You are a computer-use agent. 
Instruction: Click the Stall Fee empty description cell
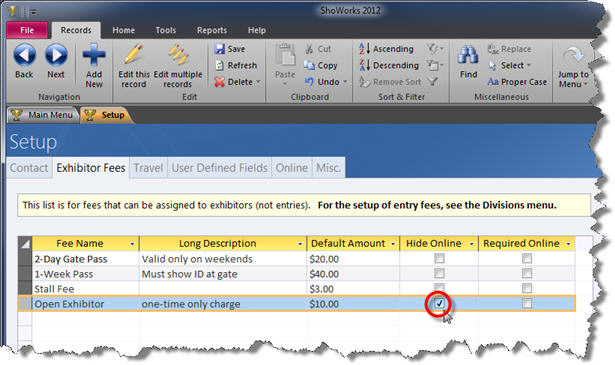(x=223, y=289)
